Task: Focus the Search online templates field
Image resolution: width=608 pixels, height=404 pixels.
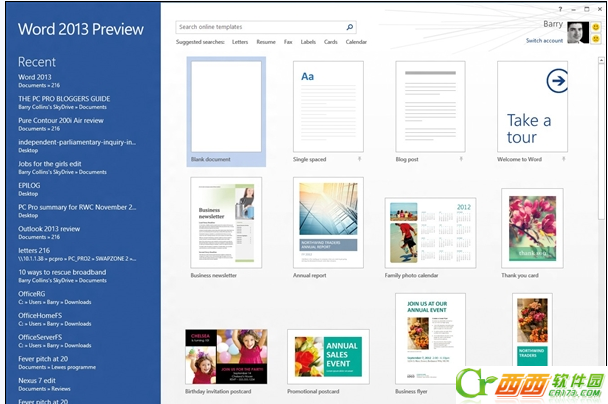Action: (266, 27)
